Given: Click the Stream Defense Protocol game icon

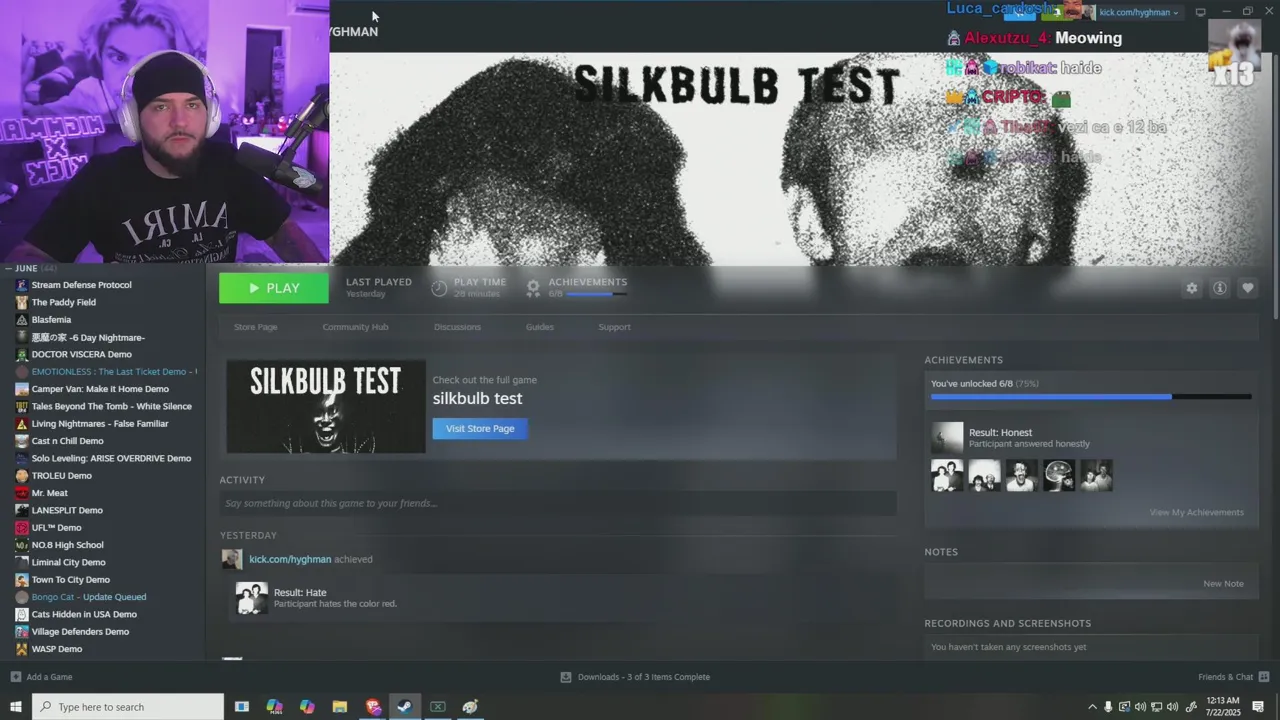Looking at the screenshot, I should [x=22, y=285].
